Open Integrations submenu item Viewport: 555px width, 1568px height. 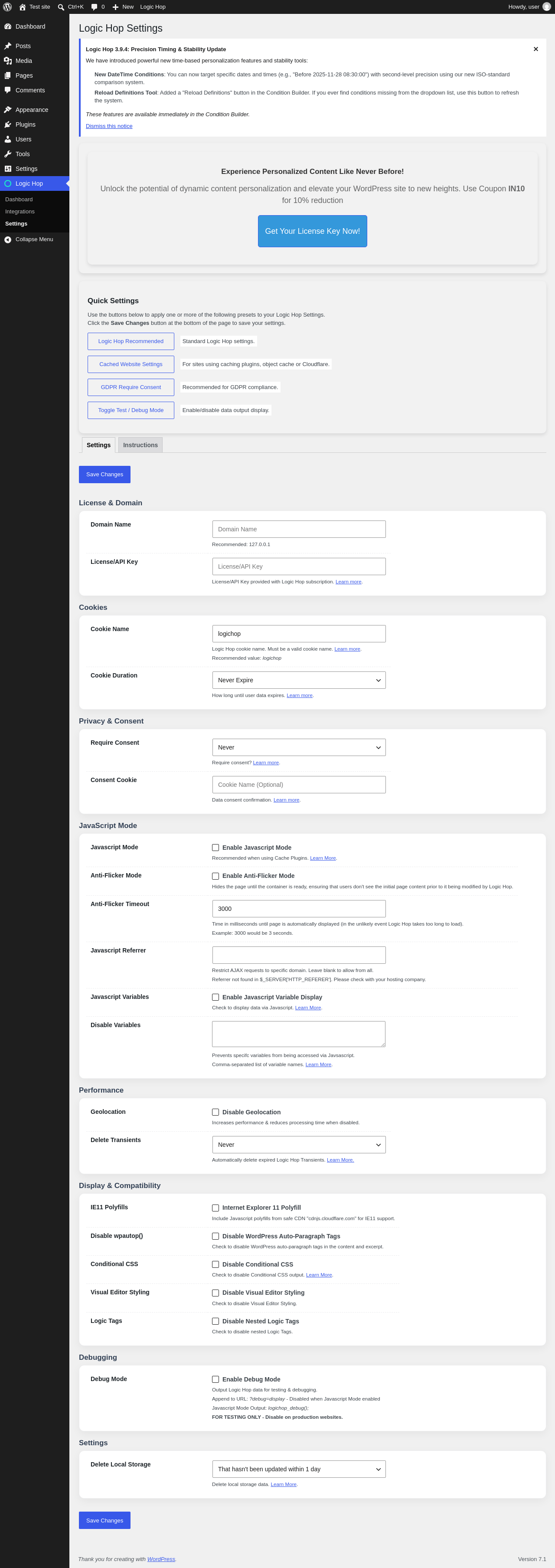click(x=20, y=212)
